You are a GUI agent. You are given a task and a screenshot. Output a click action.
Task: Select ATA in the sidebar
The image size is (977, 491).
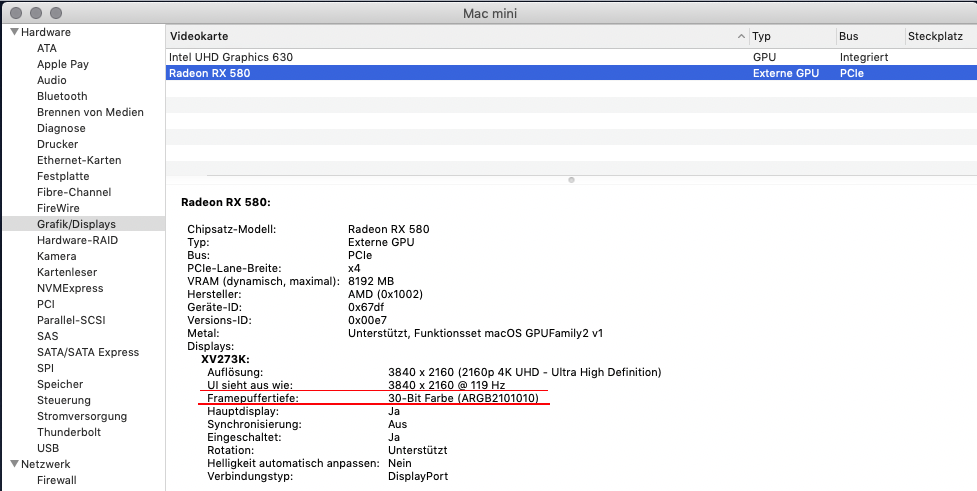pyautogui.click(x=47, y=48)
